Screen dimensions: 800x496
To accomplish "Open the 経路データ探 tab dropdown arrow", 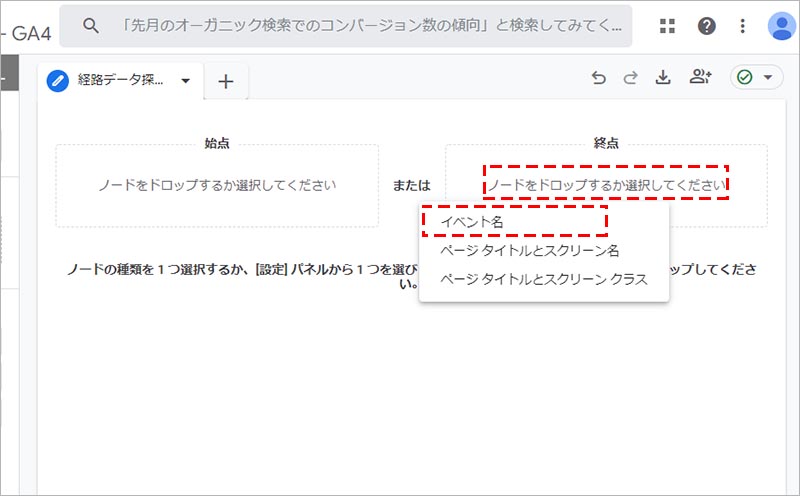I will click(x=185, y=82).
